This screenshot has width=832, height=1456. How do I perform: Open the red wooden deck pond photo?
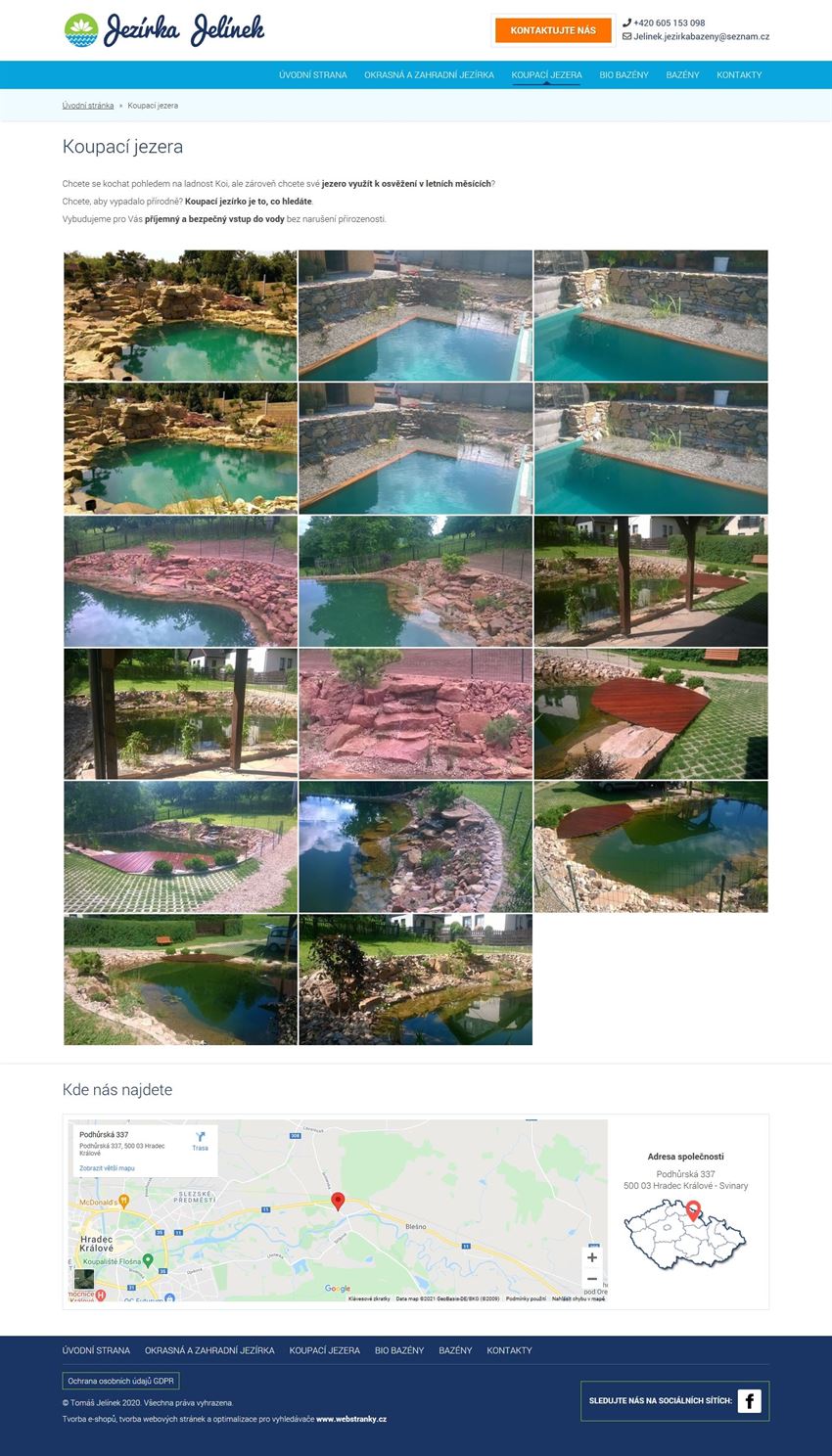(651, 713)
